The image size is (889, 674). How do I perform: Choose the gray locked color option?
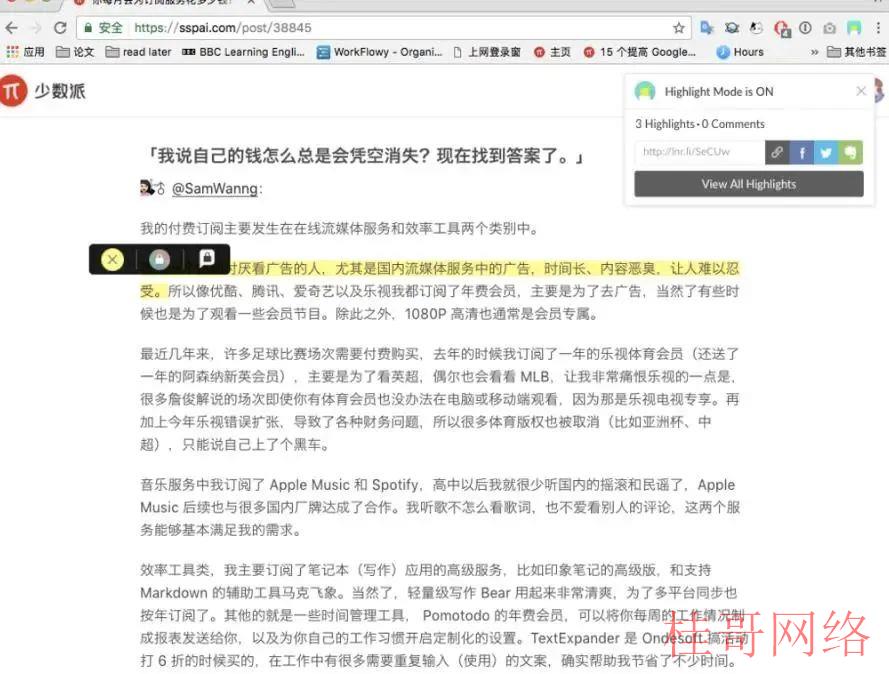(x=159, y=260)
